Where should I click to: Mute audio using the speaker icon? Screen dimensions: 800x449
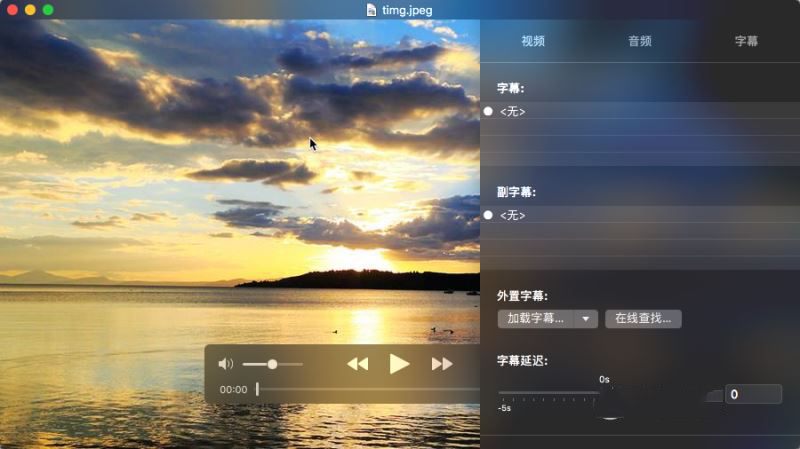point(226,364)
